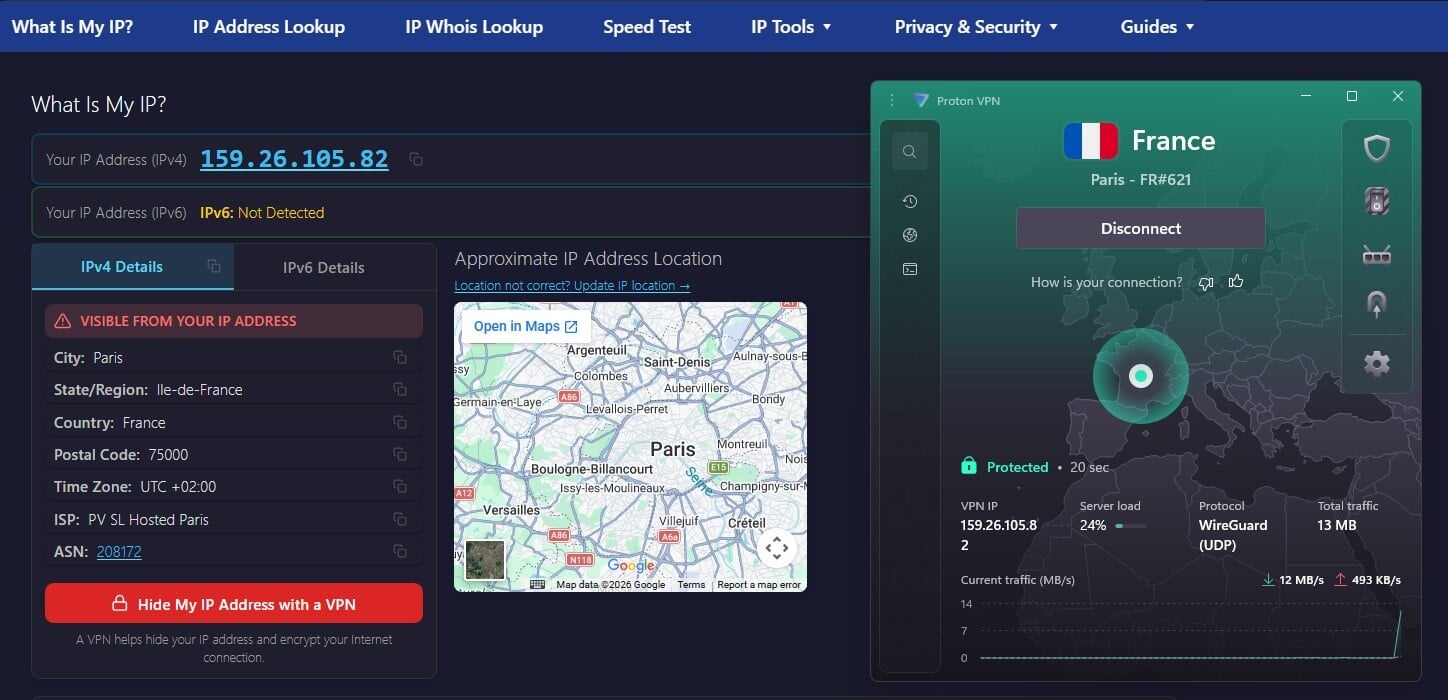Click the 159.26.105.82 IP address link
Image resolution: width=1448 pixels, height=700 pixels.
(294, 159)
